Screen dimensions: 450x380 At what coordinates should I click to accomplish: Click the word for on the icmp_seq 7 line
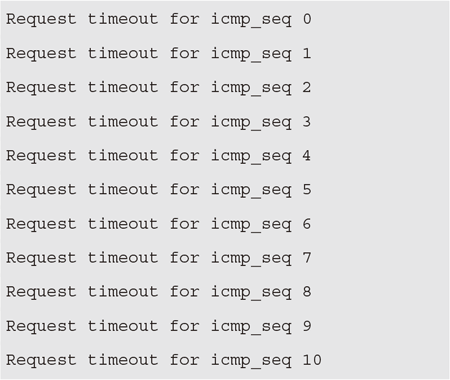(185, 258)
